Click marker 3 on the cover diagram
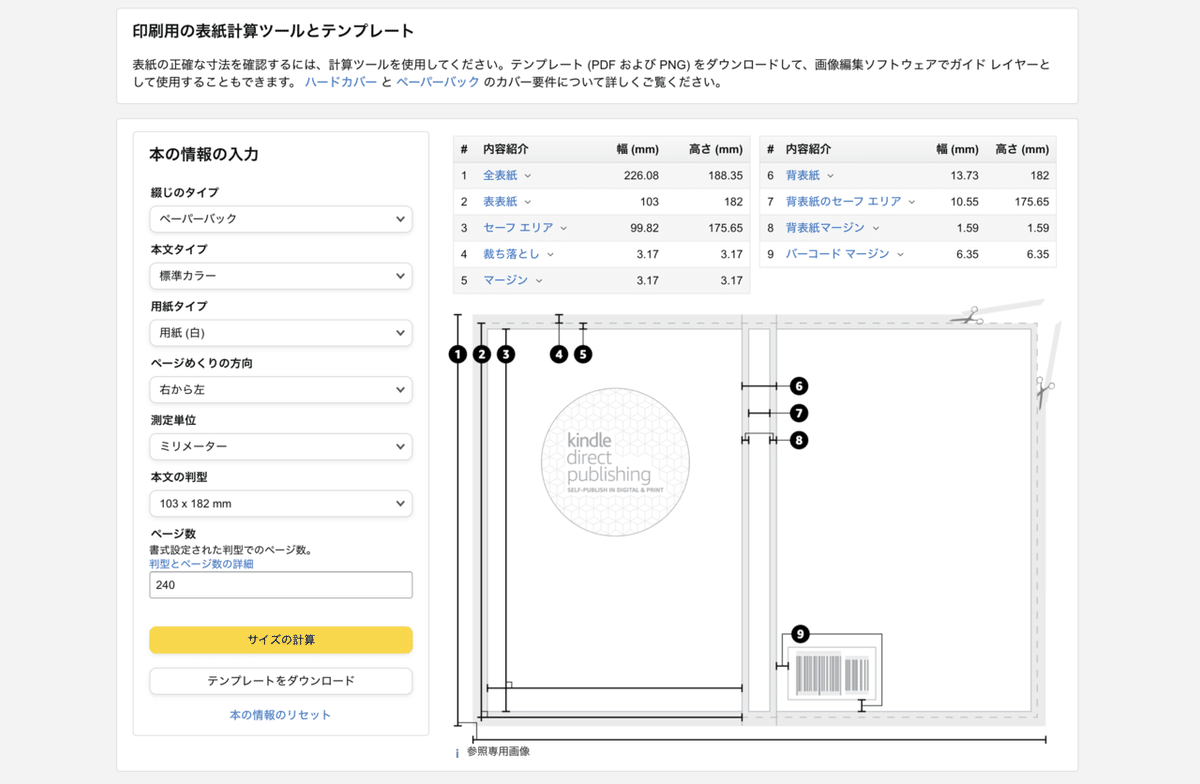The height and width of the screenshot is (784, 1200). point(506,354)
